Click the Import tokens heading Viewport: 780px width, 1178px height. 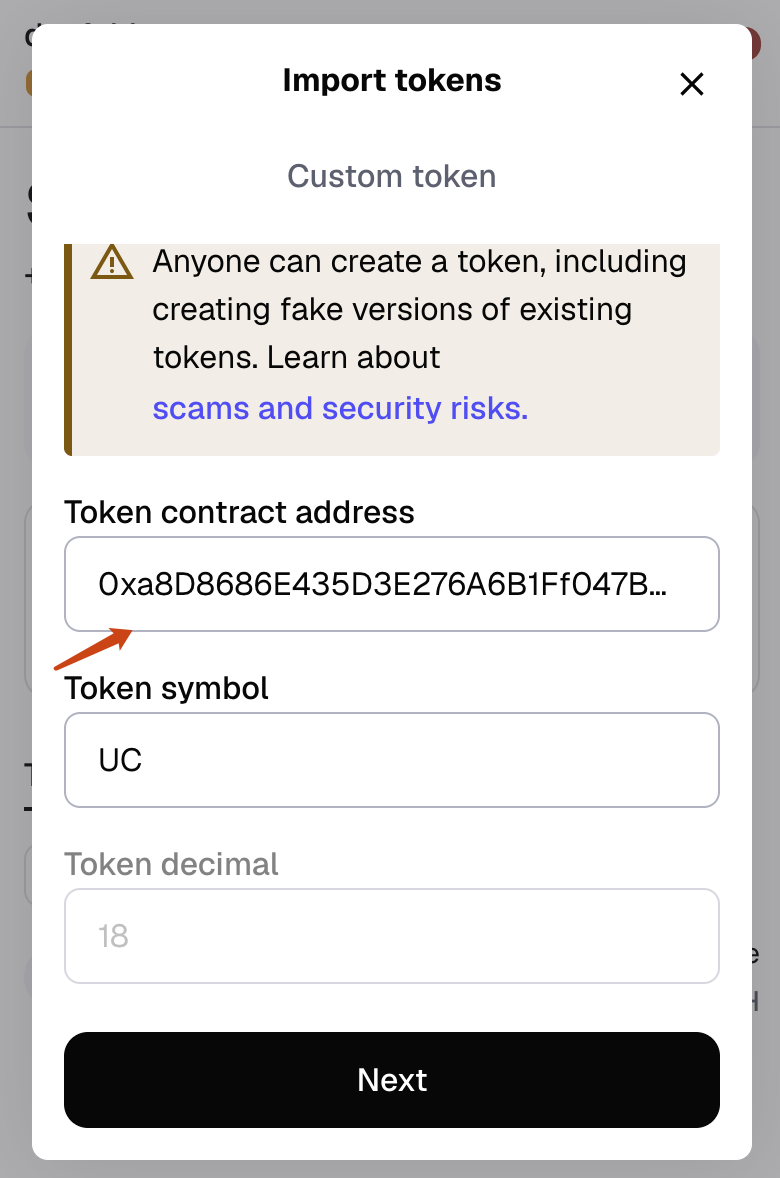391,80
